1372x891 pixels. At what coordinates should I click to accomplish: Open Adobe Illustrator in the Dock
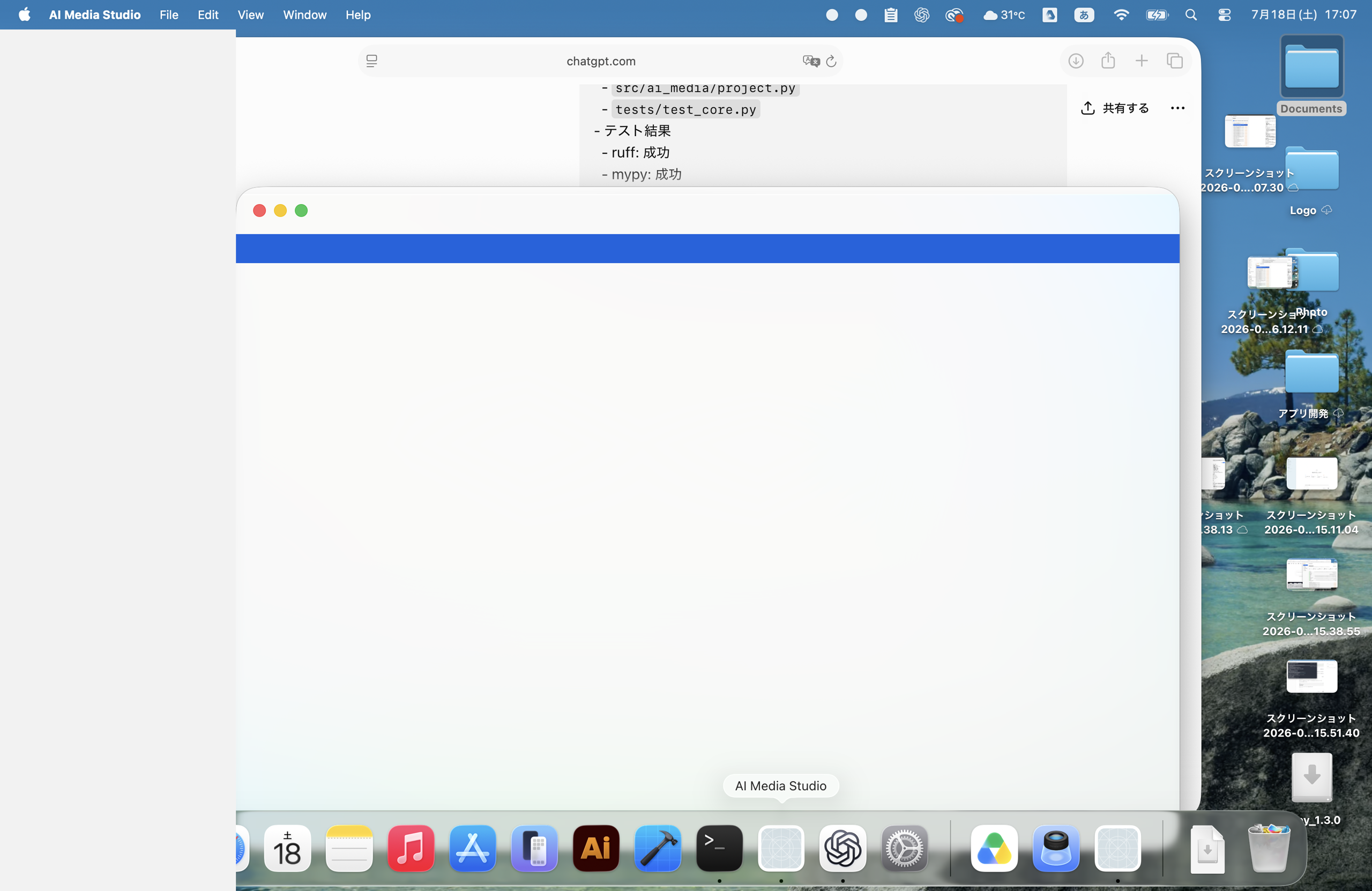[595, 848]
